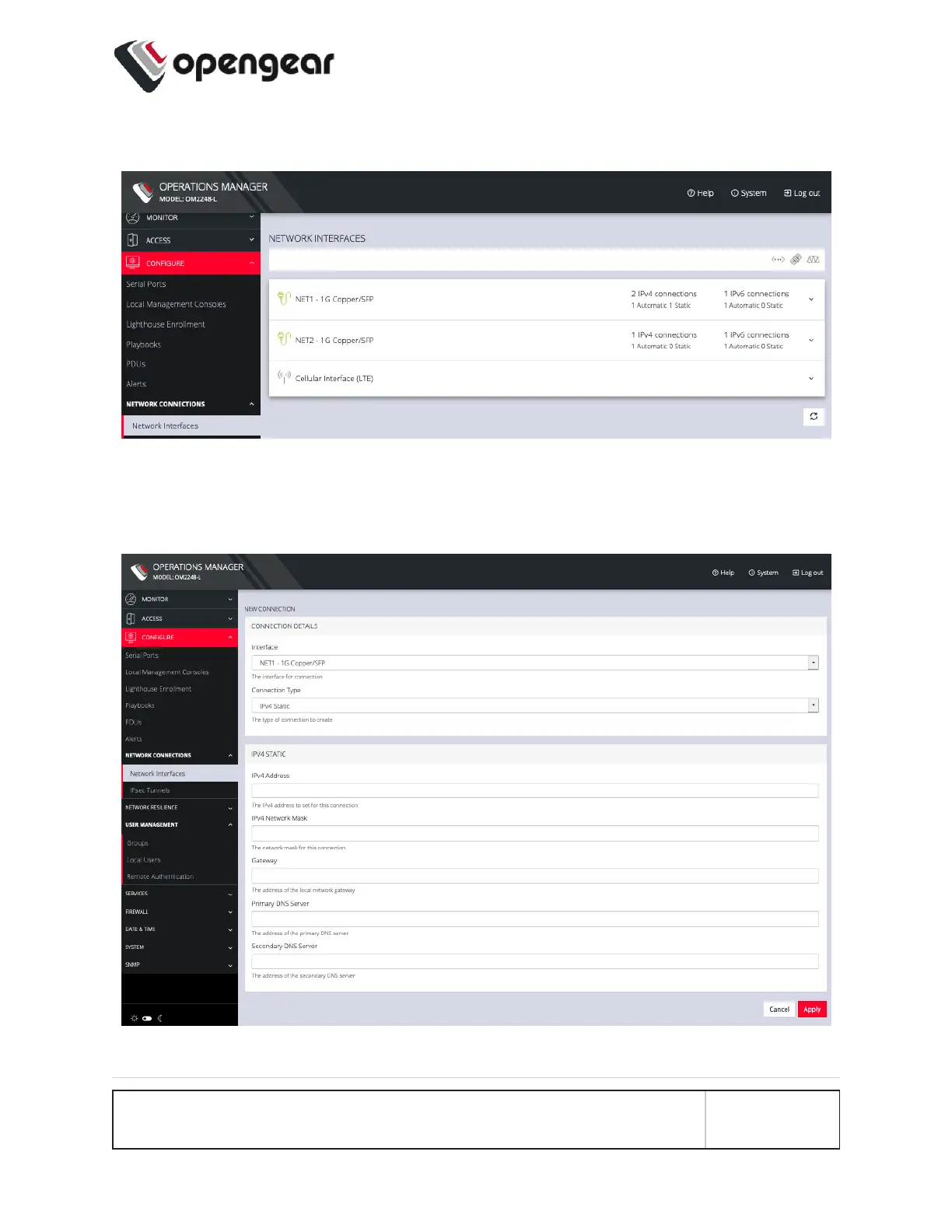Open the Connection Type dropdown showing IPv4 Static

535,705
